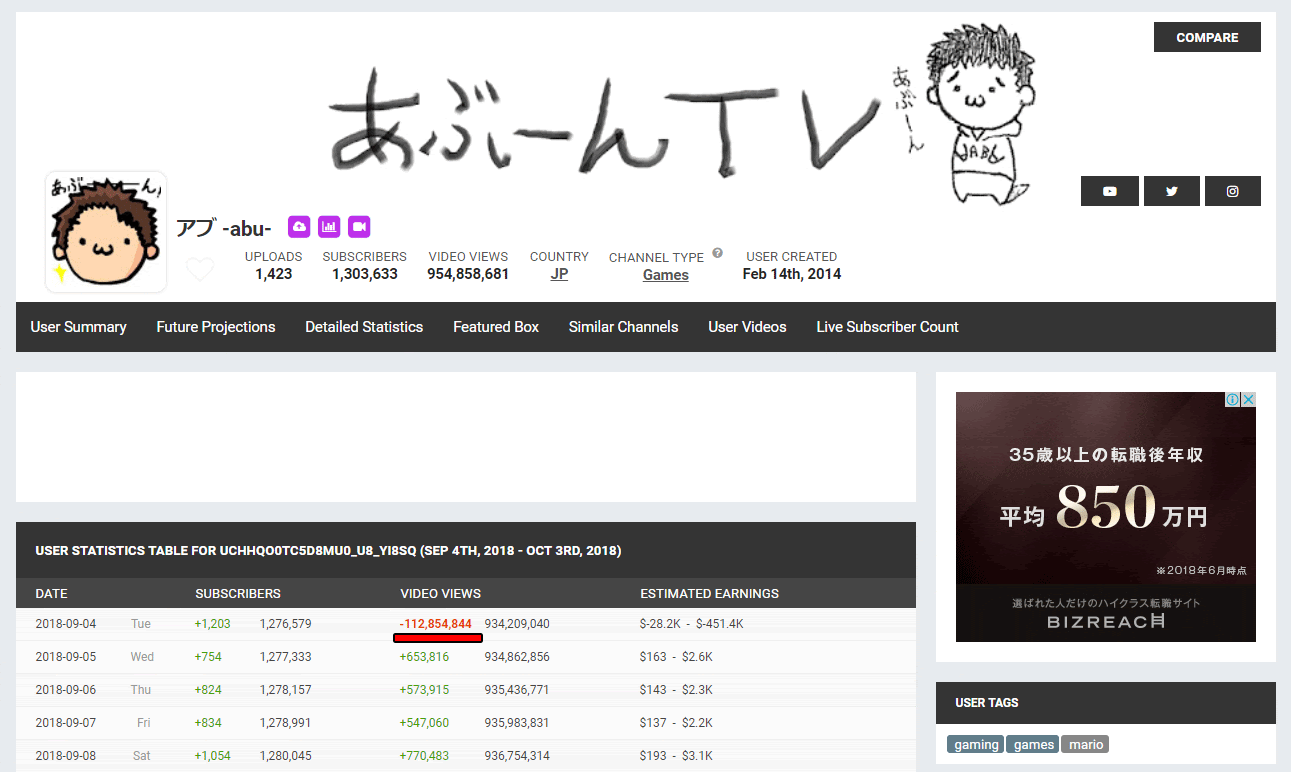Image resolution: width=1291 pixels, height=772 pixels.
Task: Click the Games channel type link
Action: tap(666, 275)
